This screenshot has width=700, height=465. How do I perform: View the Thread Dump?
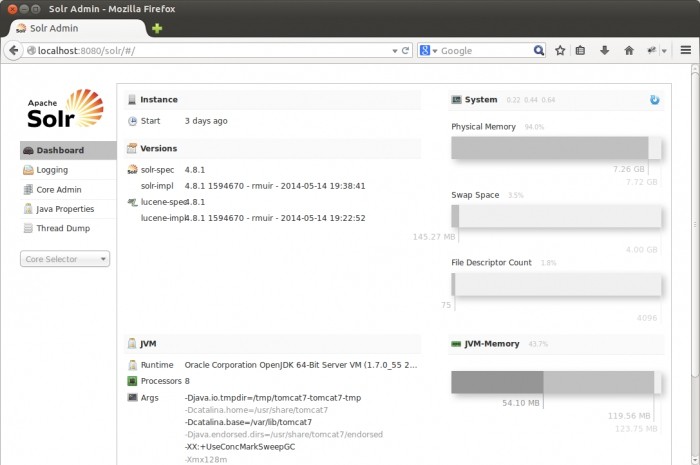(x=68, y=228)
